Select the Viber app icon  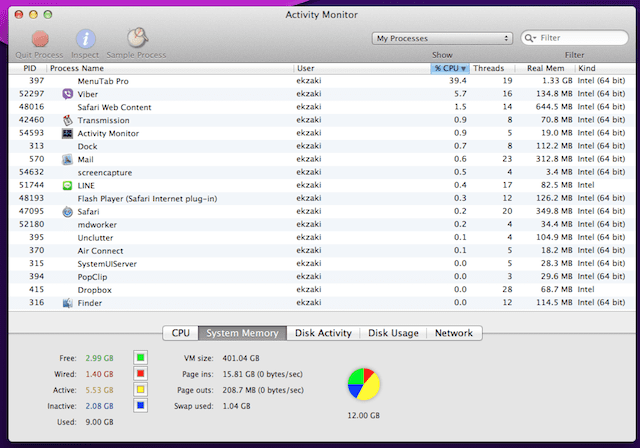(67, 94)
